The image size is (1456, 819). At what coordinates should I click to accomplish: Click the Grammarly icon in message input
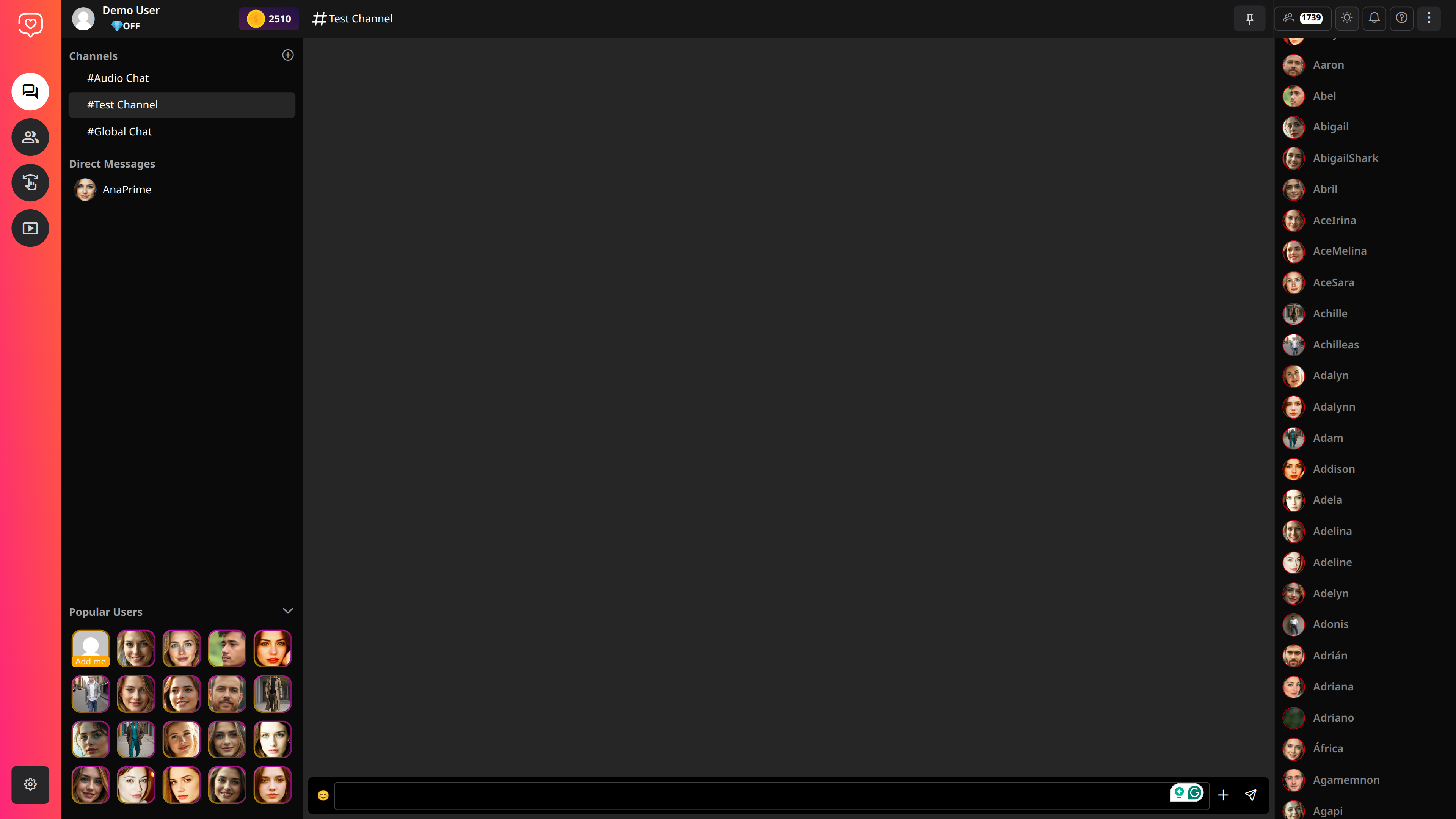point(1195,793)
